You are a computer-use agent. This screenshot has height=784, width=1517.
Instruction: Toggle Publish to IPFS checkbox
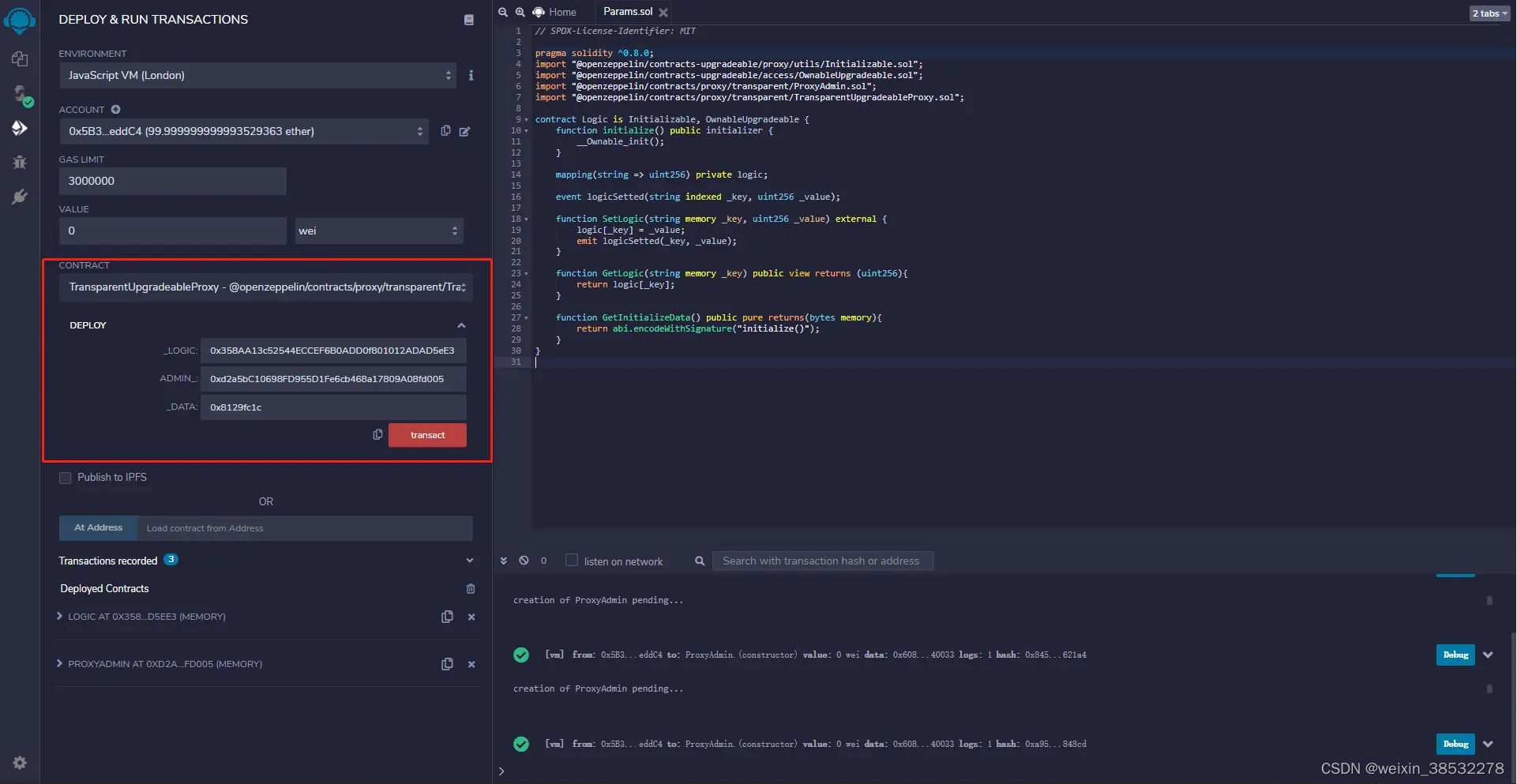[x=66, y=478]
